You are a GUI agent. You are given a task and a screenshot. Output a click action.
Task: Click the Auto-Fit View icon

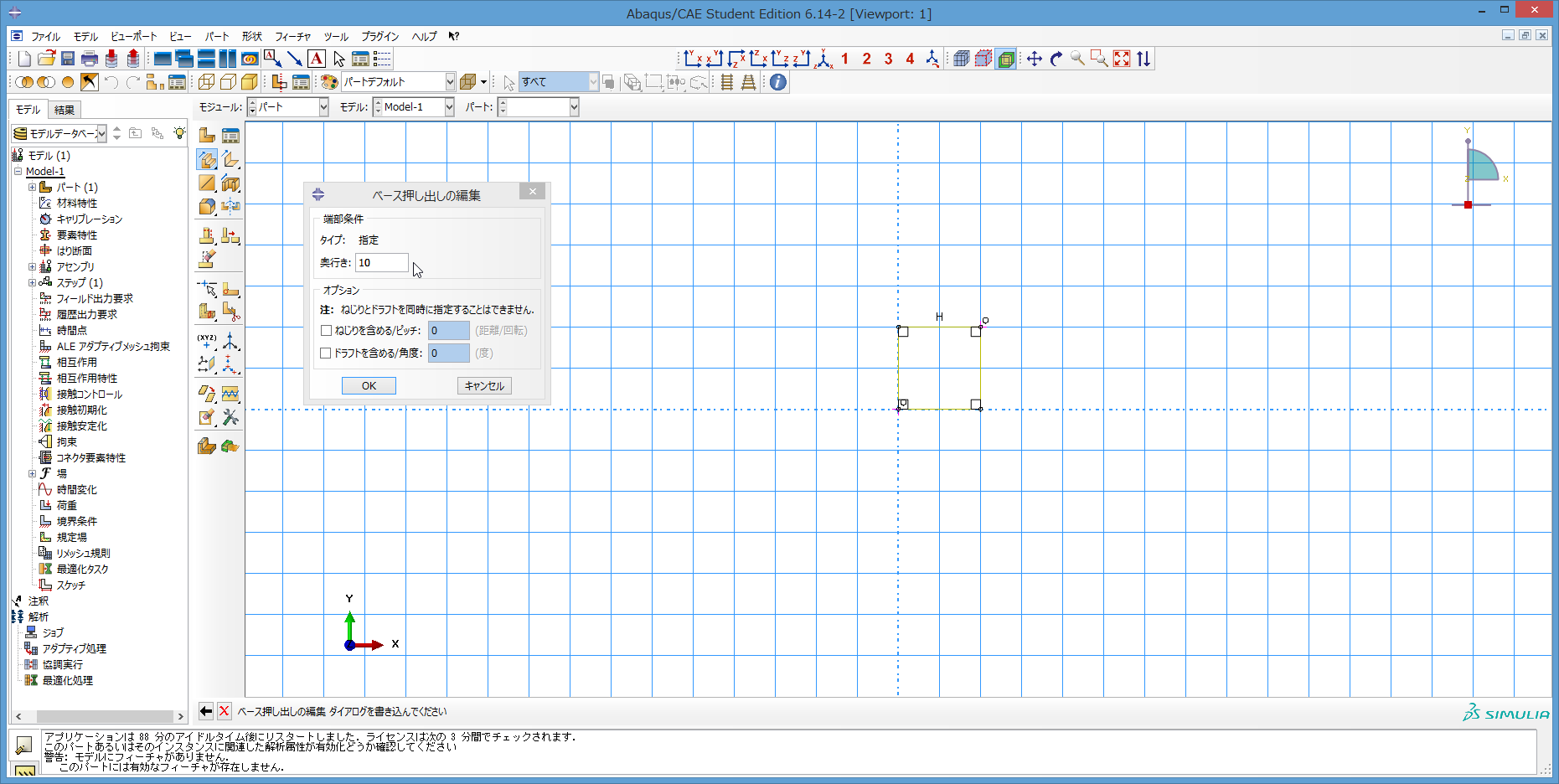coord(1122,59)
